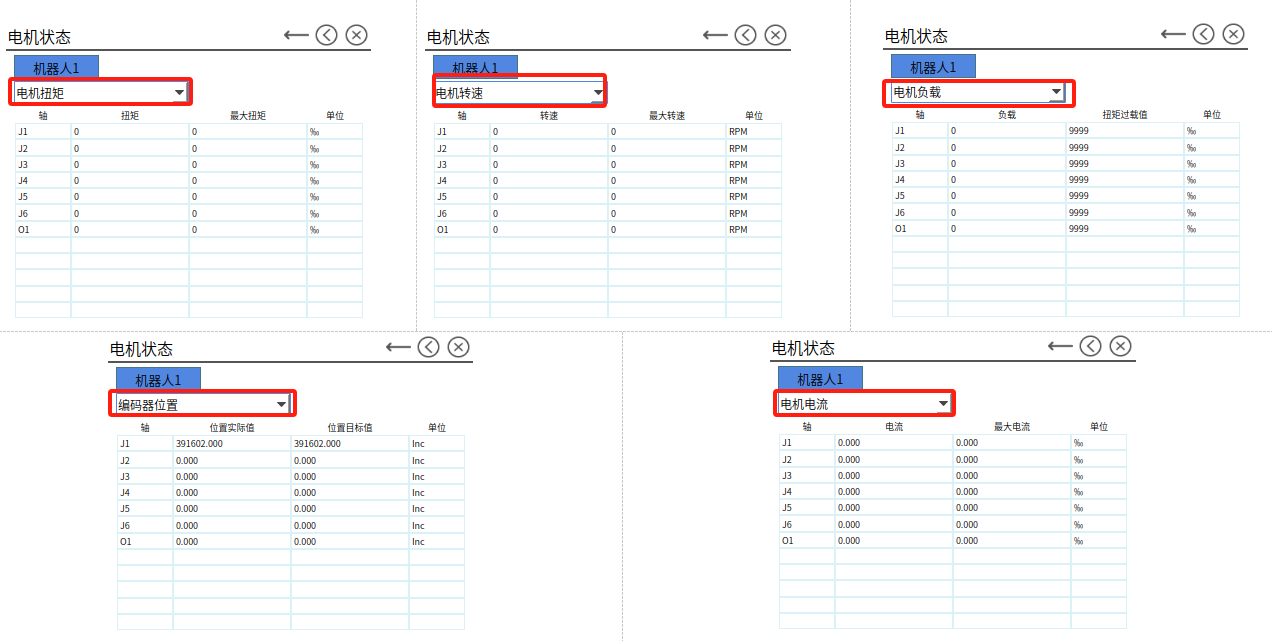Expand the 编码器位置 dropdown arrow

pos(282,404)
